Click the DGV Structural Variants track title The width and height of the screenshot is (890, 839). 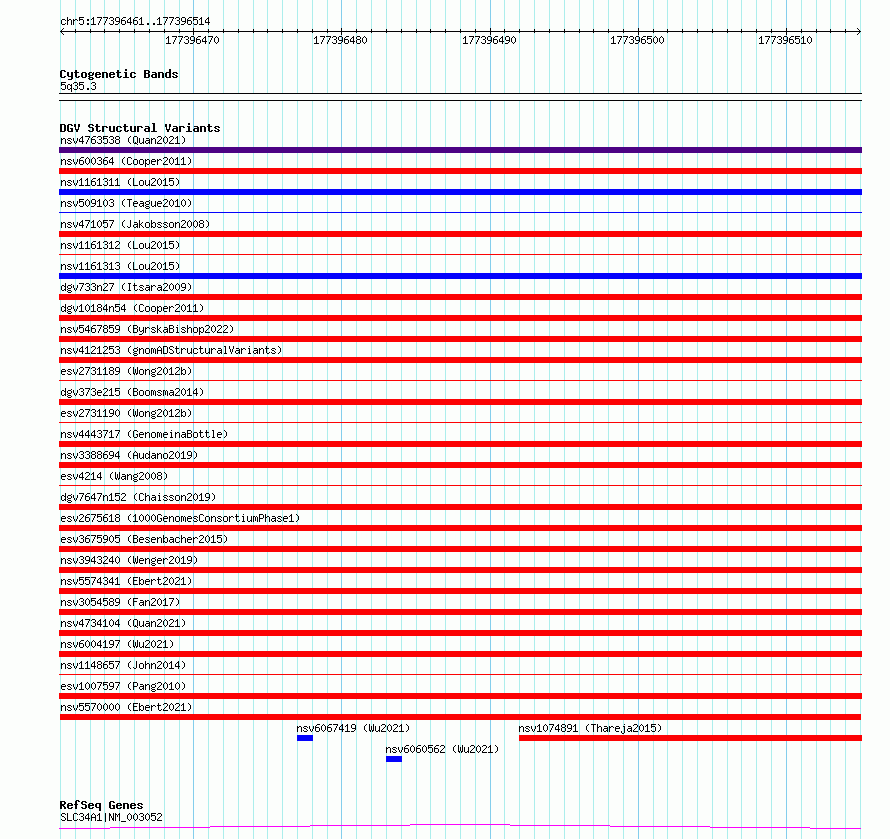point(140,128)
